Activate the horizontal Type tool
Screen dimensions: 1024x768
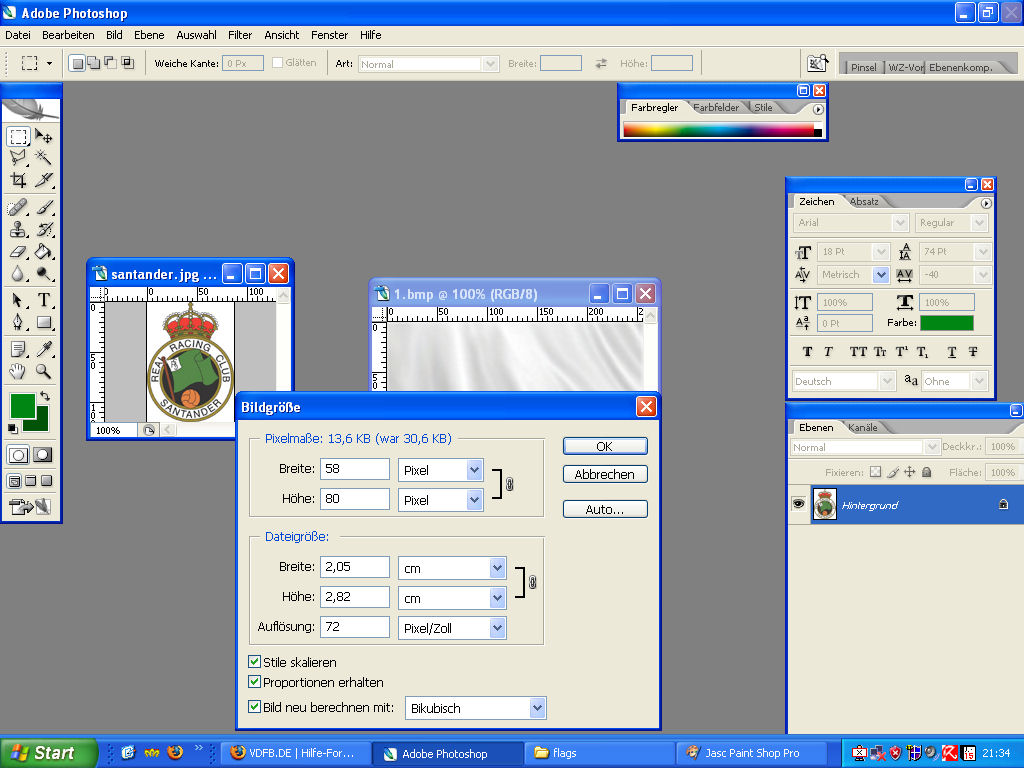tap(44, 300)
